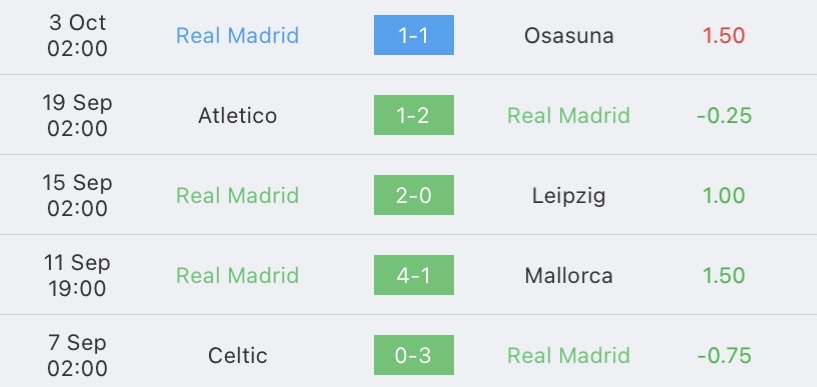Select the -0.25 handicap value

click(724, 115)
